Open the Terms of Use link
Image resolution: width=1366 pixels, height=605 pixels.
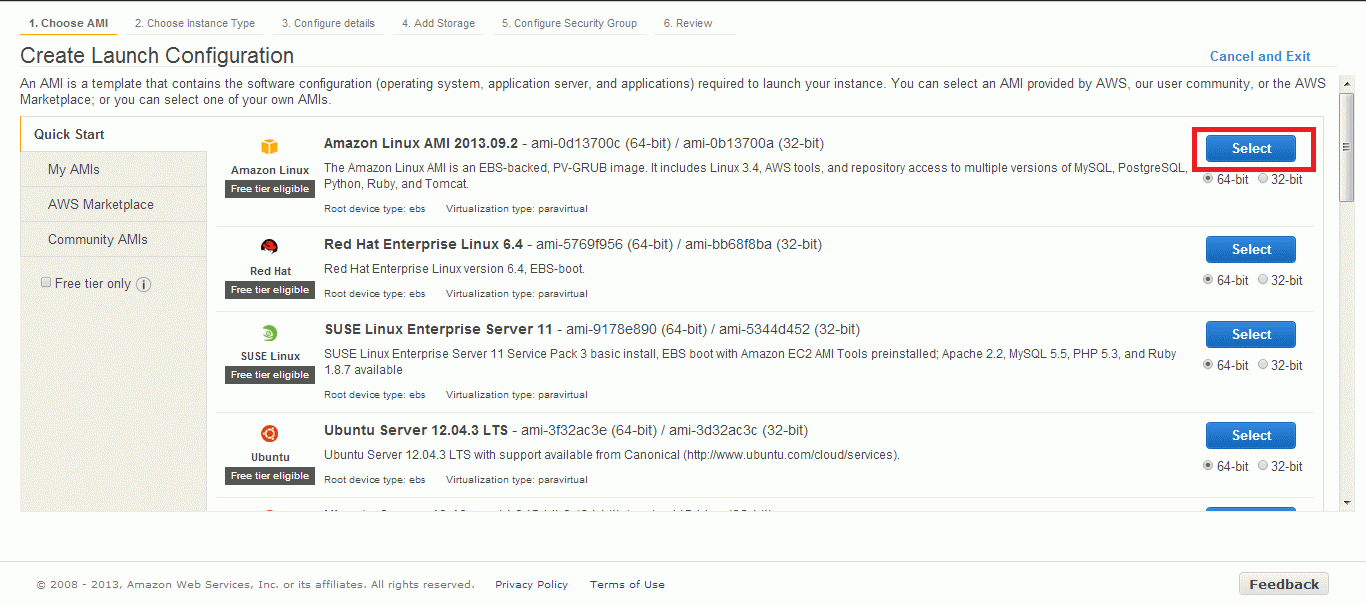[627, 584]
